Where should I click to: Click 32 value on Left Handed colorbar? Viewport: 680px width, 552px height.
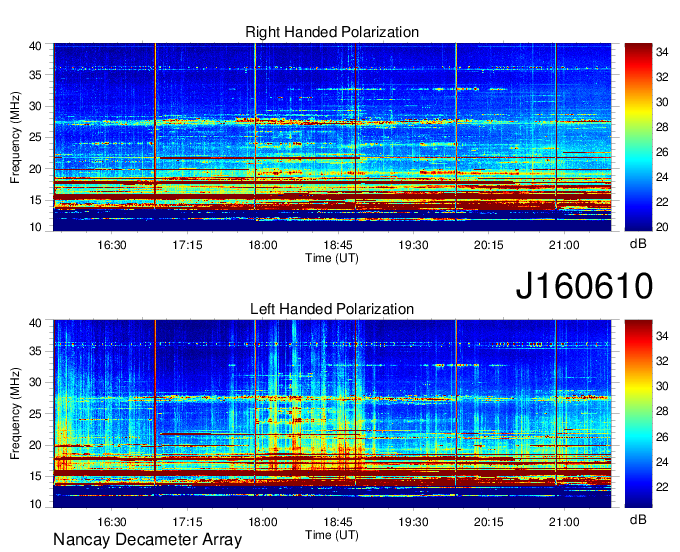662,361
